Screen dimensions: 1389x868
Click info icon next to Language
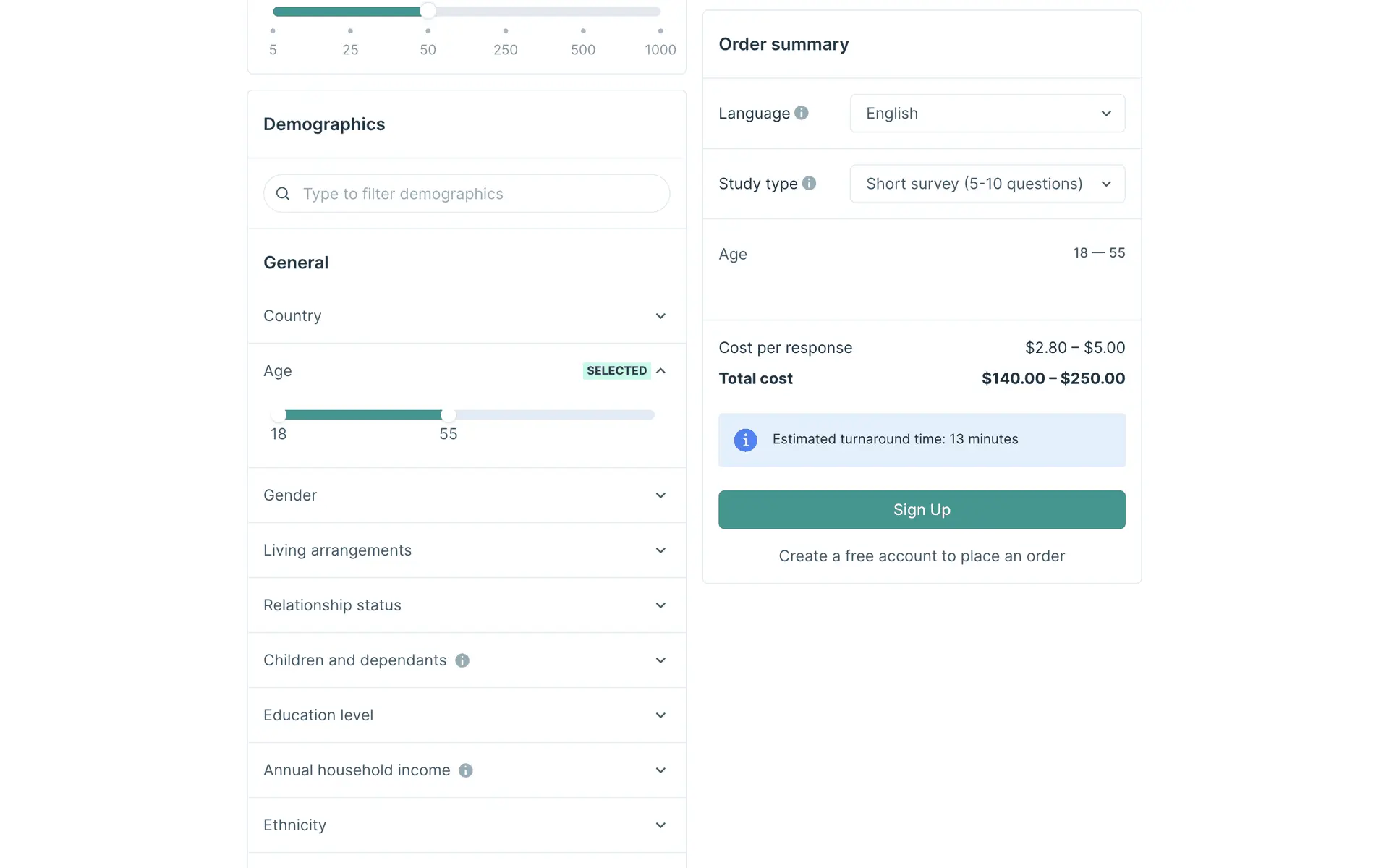click(x=801, y=113)
